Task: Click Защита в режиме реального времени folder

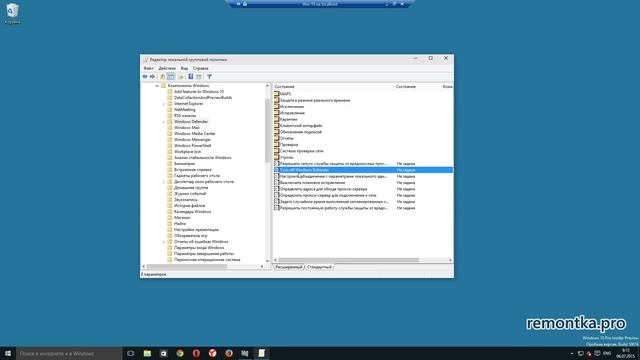Action: point(315,100)
